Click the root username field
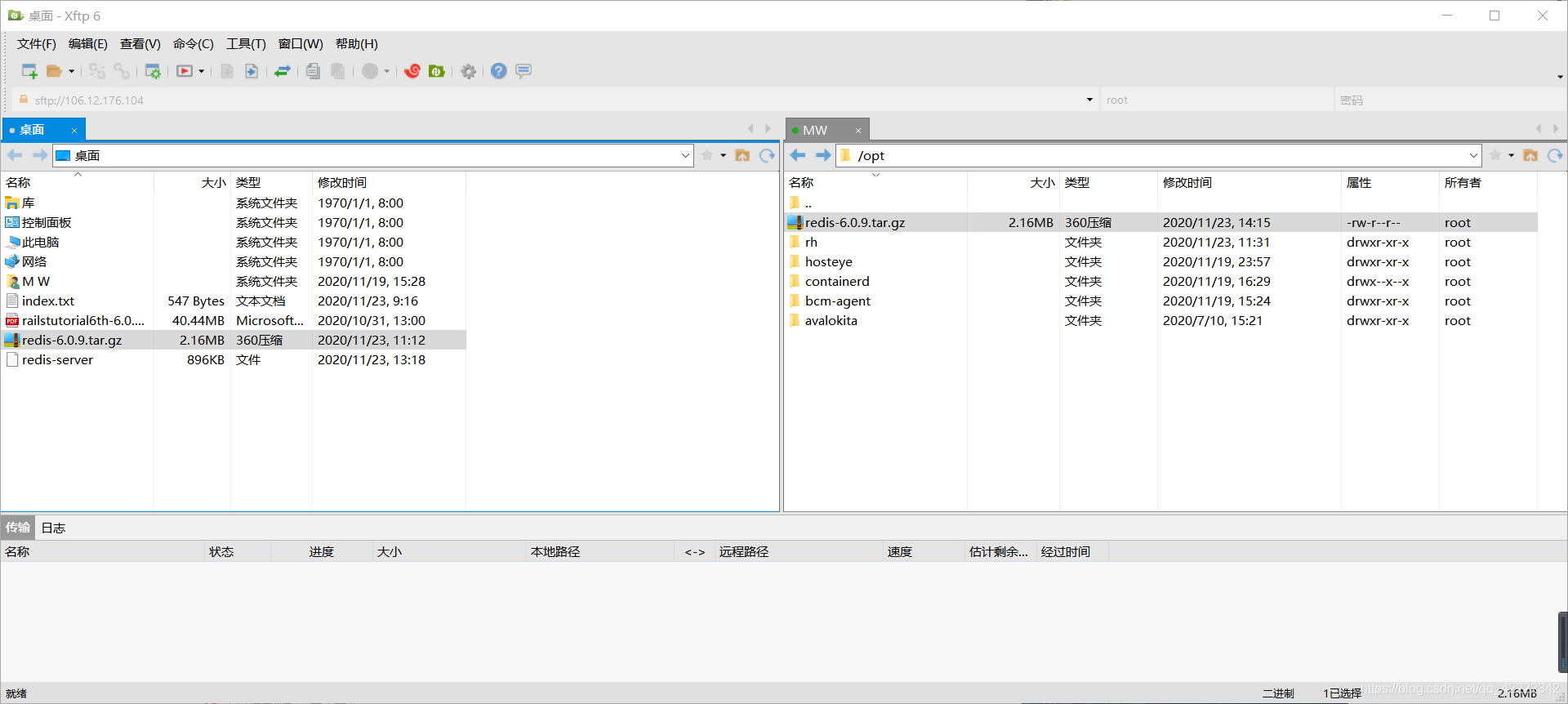The image size is (1568, 704). click(x=1217, y=100)
